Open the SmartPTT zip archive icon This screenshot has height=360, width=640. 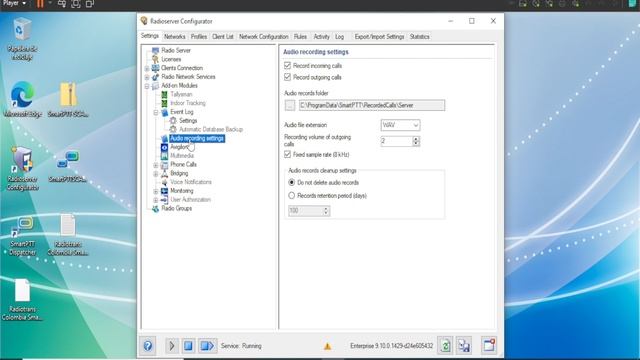pos(68,100)
